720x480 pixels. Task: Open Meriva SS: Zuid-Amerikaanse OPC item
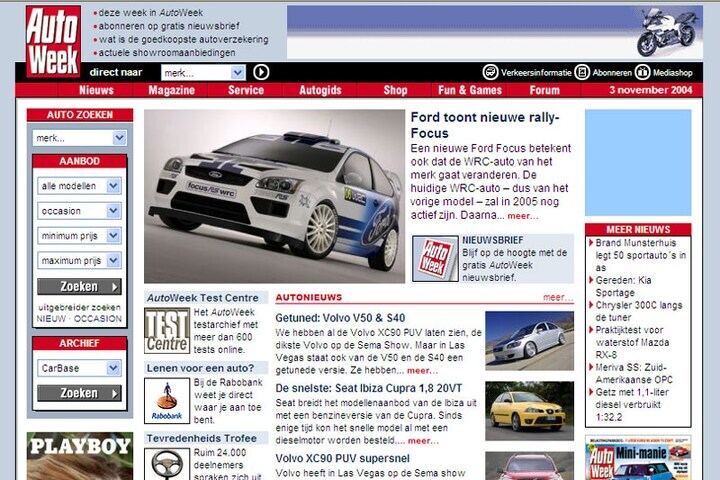pos(634,373)
